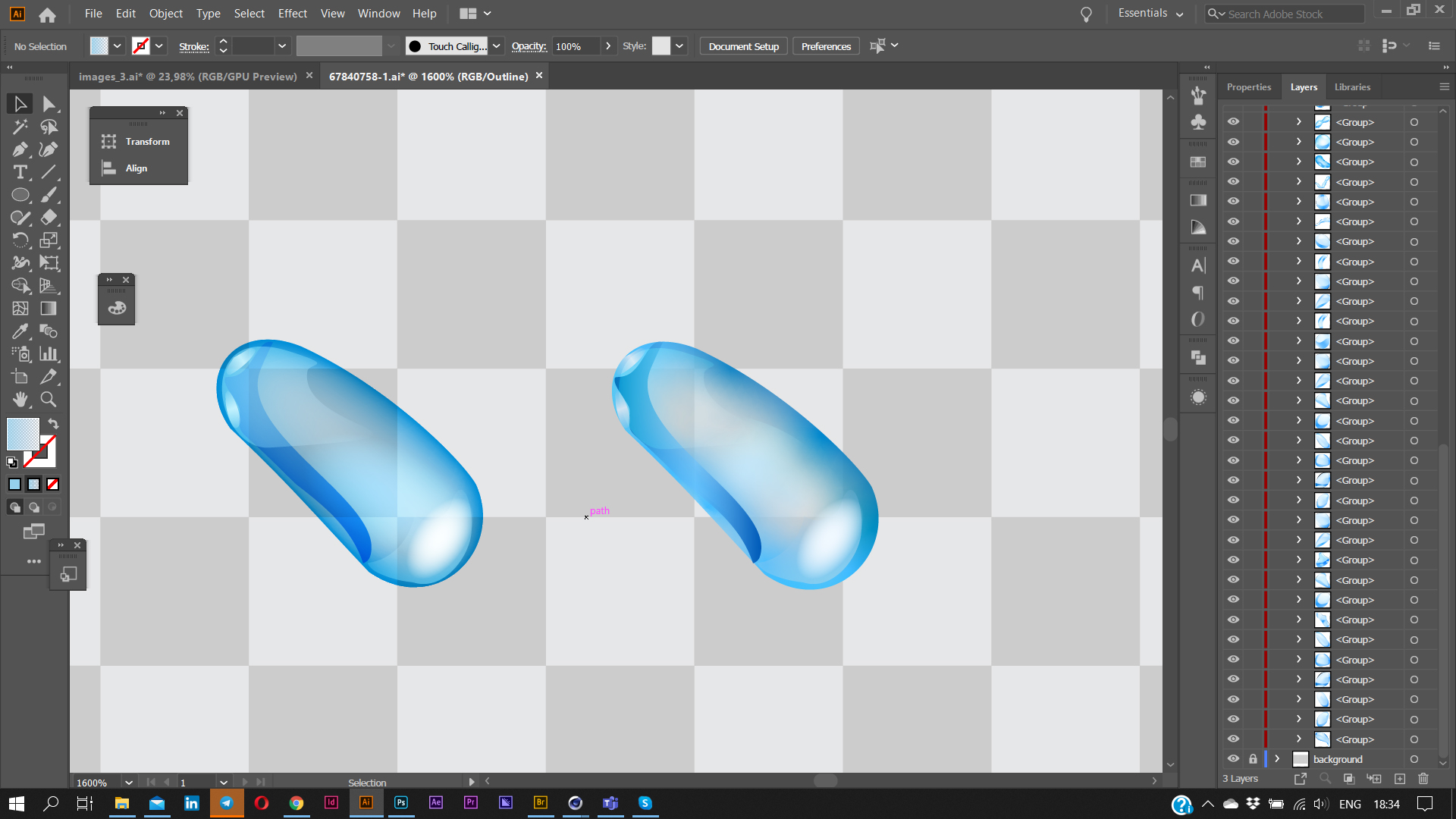Open Preferences
The width and height of the screenshot is (1456, 819).
click(x=825, y=45)
